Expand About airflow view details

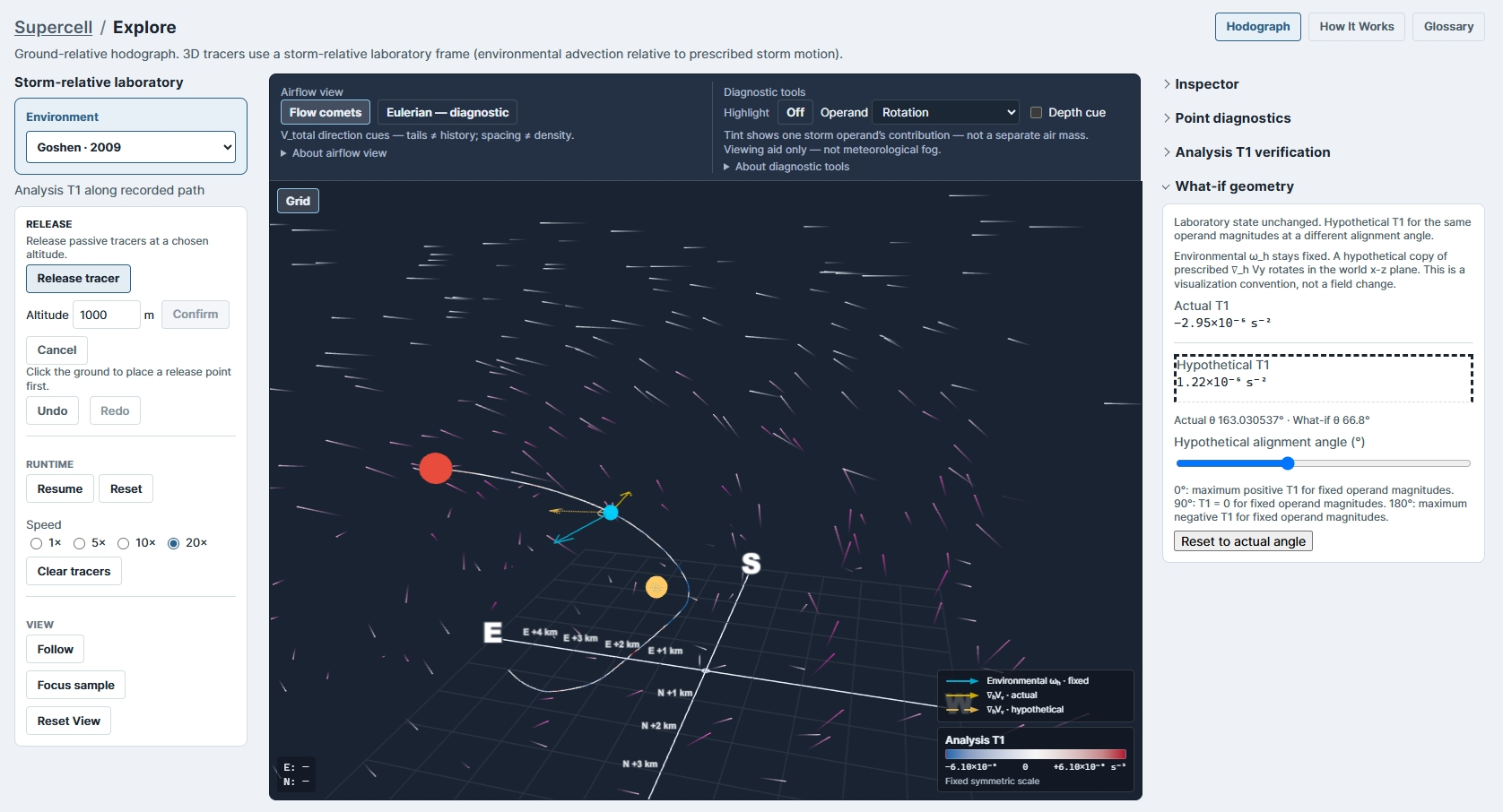(334, 153)
